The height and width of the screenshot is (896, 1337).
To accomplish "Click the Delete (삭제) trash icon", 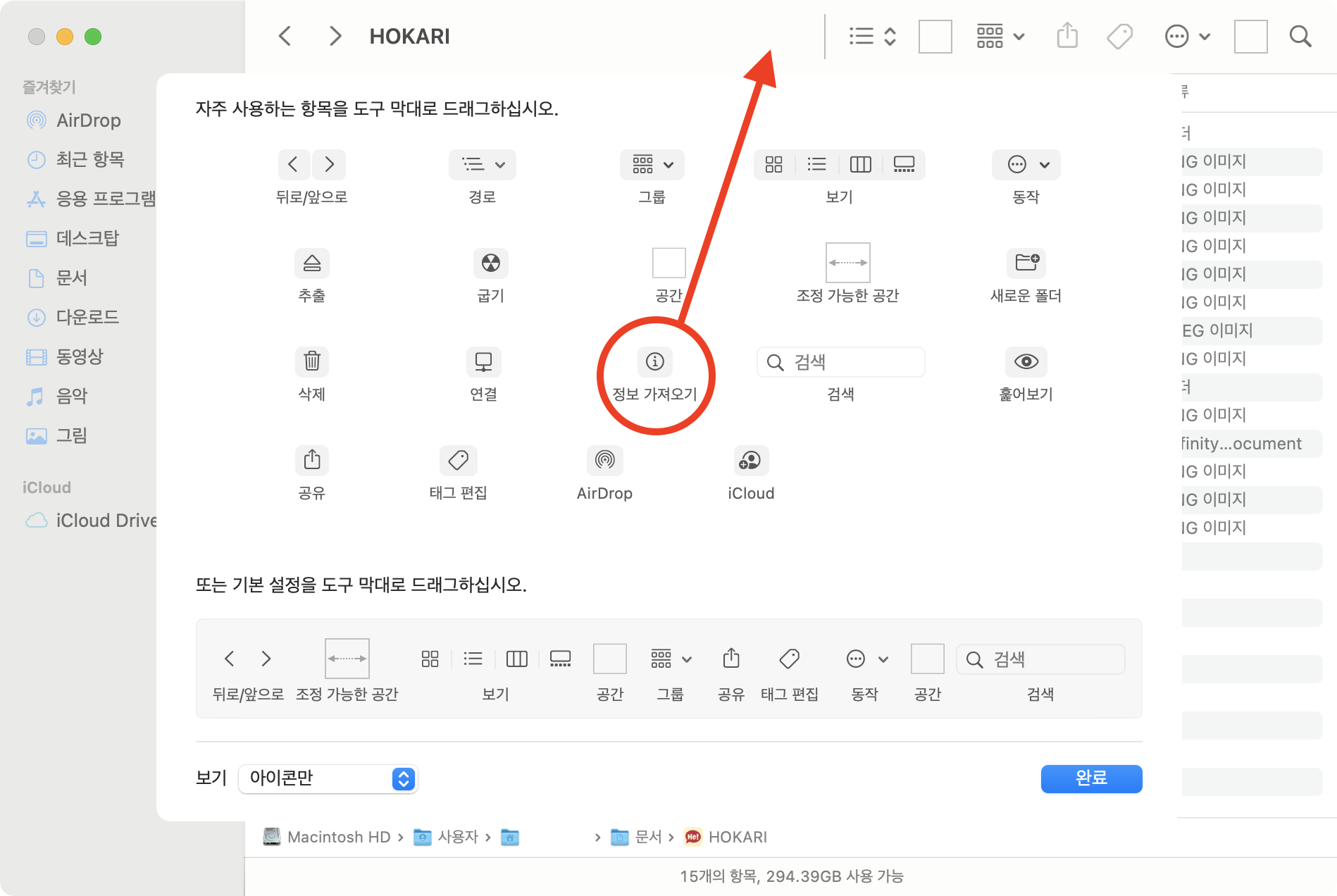I will coord(312,362).
